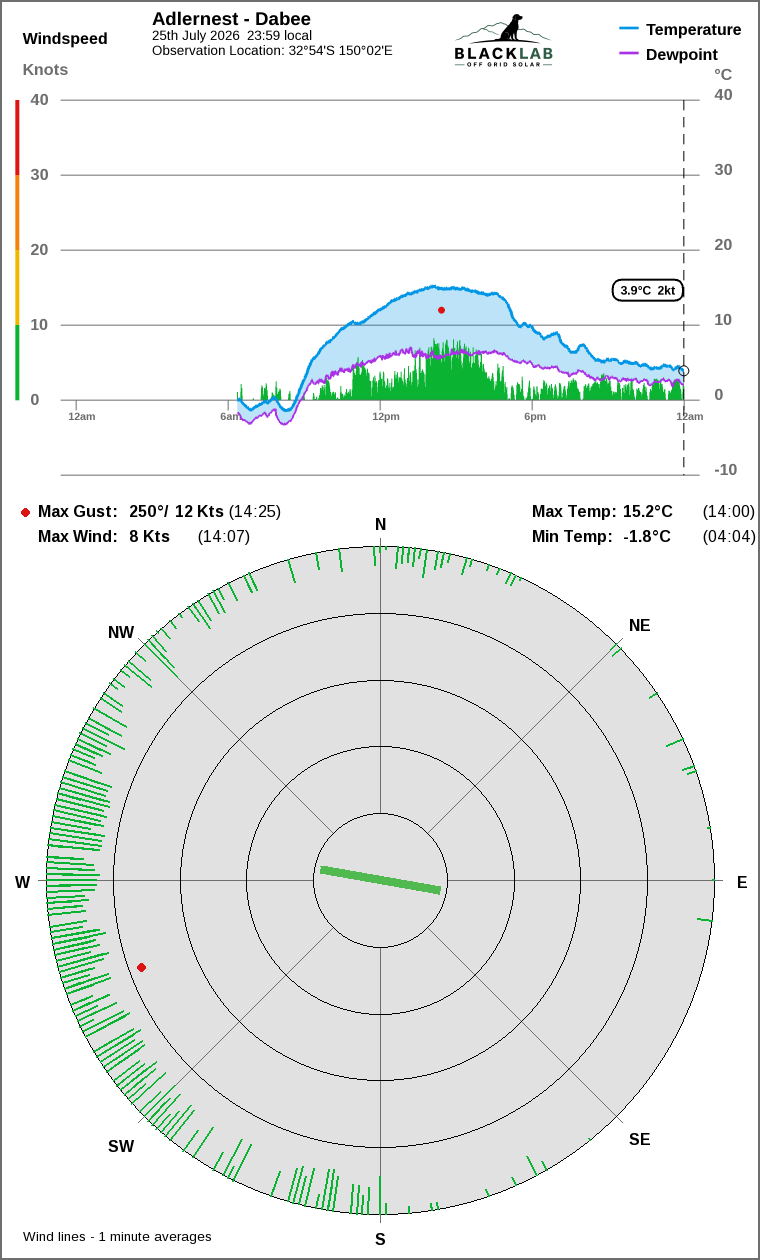Click the °C unit label
Screen dimensions: 760x1260
coord(723,74)
